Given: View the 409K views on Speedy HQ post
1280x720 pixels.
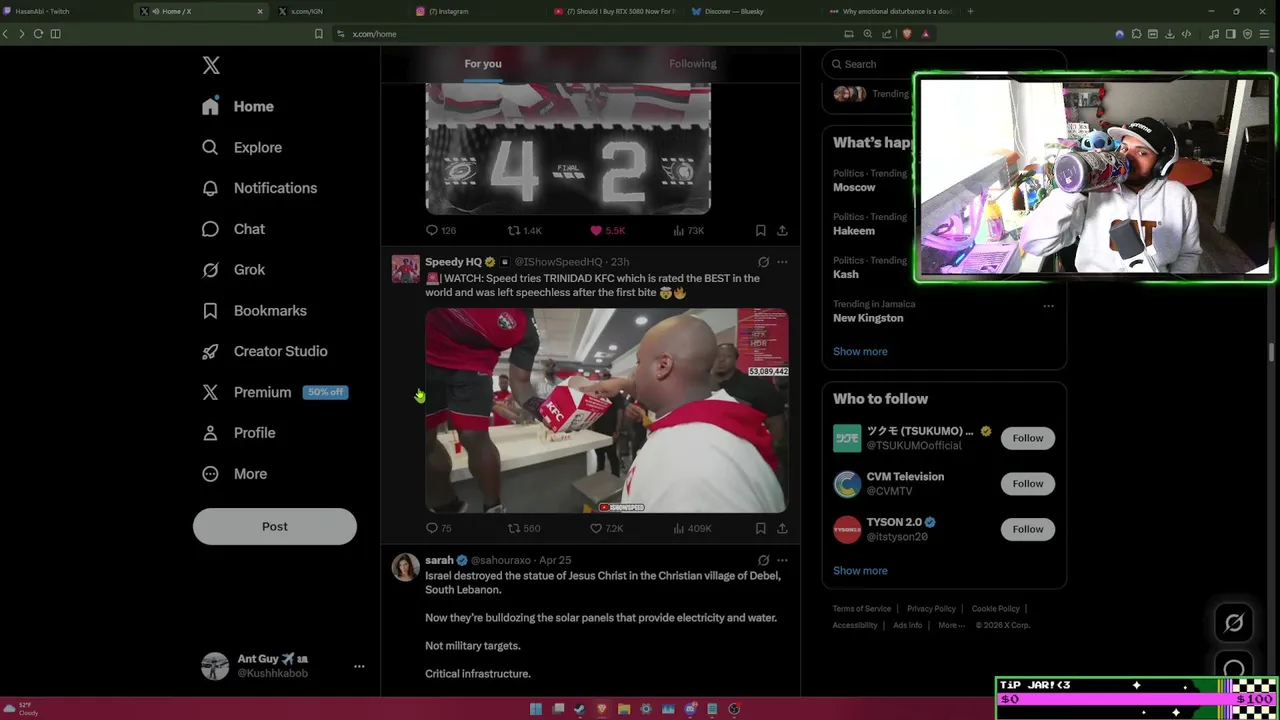Looking at the screenshot, I should (692, 528).
